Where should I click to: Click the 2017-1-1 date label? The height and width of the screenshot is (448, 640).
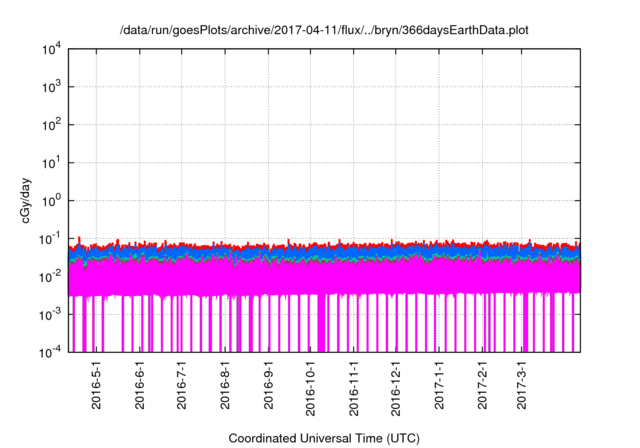pyautogui.click(x=439, y=385)
